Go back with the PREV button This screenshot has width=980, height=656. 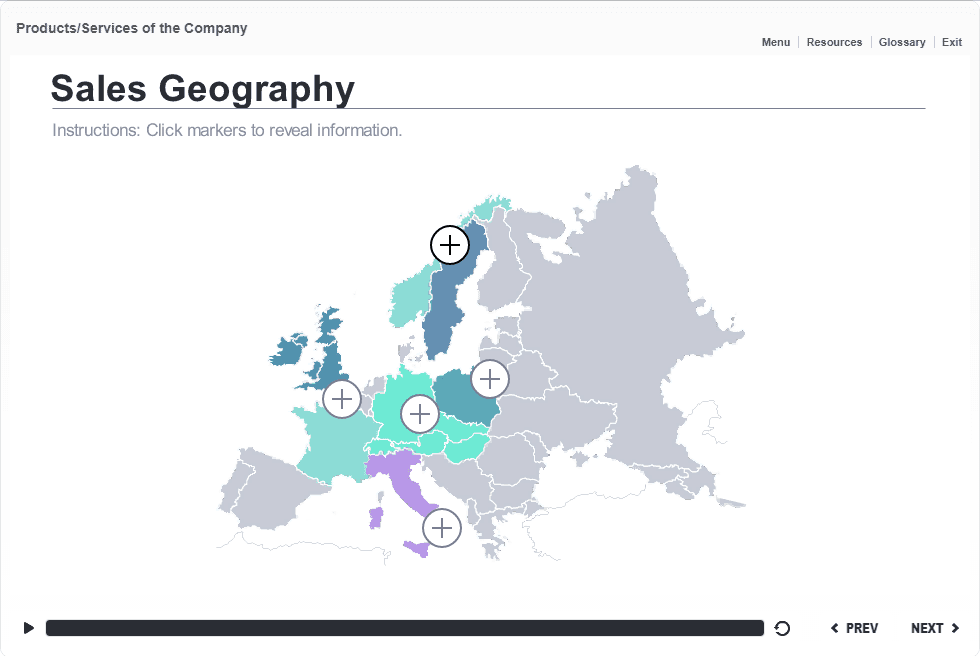click(855, 628)
